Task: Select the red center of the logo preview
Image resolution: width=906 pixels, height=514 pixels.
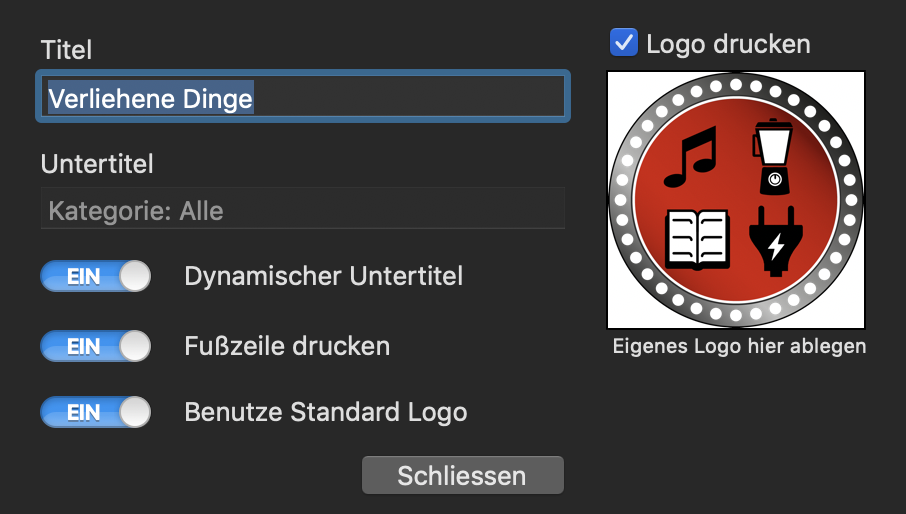Action: (x=735, y=199)
